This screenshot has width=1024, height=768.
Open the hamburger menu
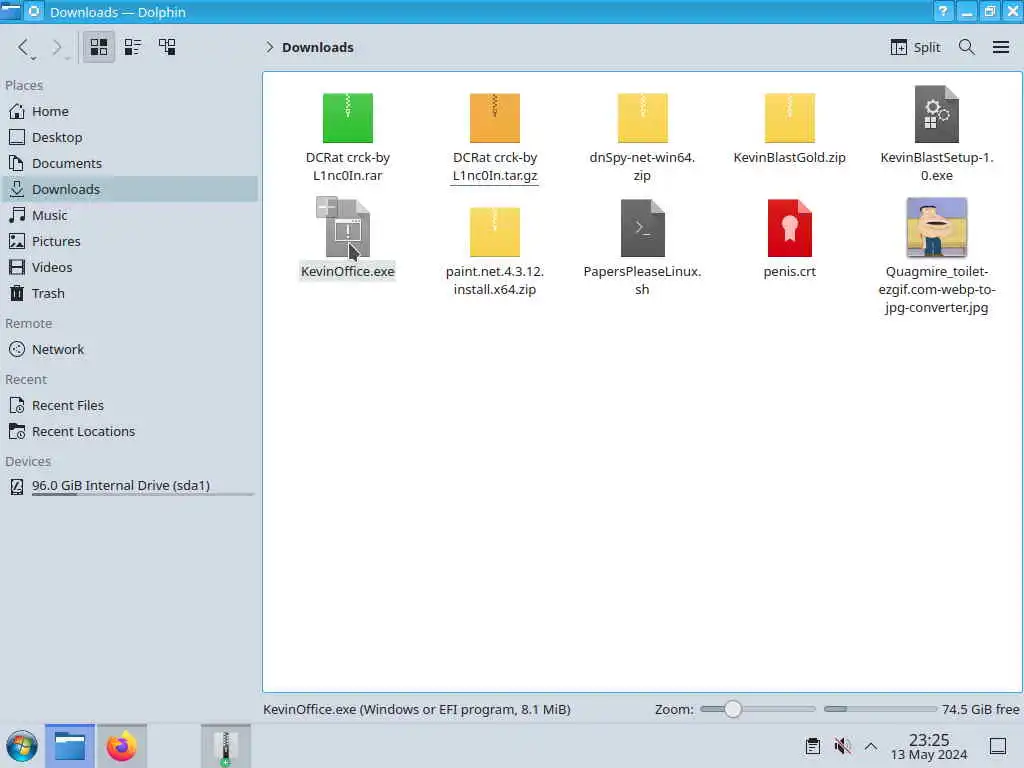[x=1000, y=47]
